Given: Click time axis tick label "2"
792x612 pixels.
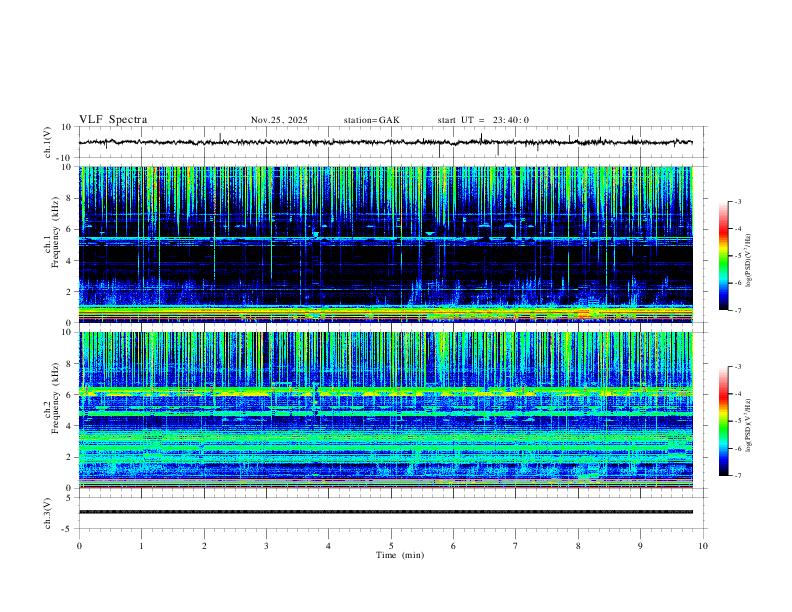Looking at the screenshot, I should pyautogui.click(x=204, y=546).
